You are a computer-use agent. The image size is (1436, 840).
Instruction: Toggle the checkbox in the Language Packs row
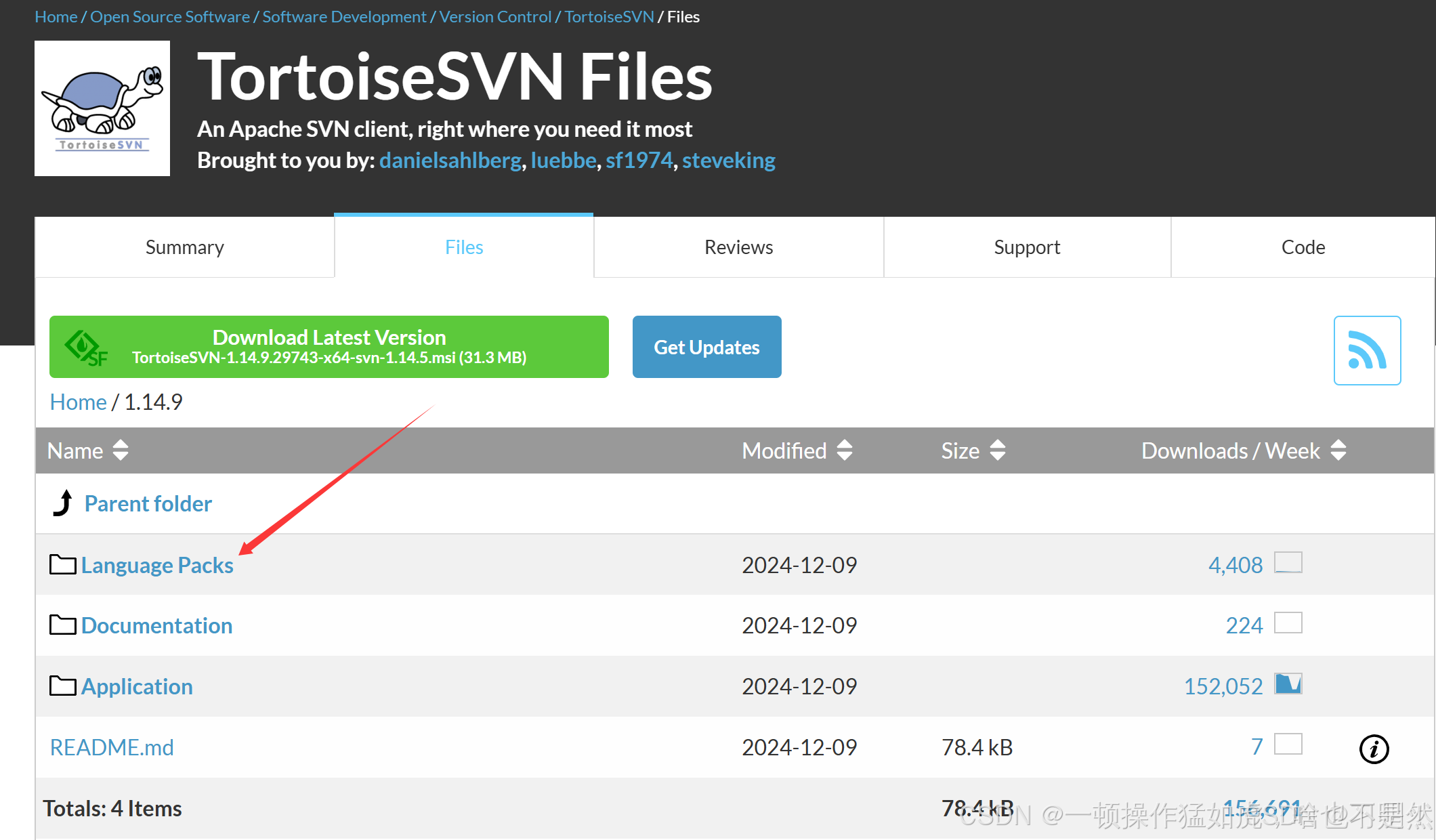[x=1289, y=562]
